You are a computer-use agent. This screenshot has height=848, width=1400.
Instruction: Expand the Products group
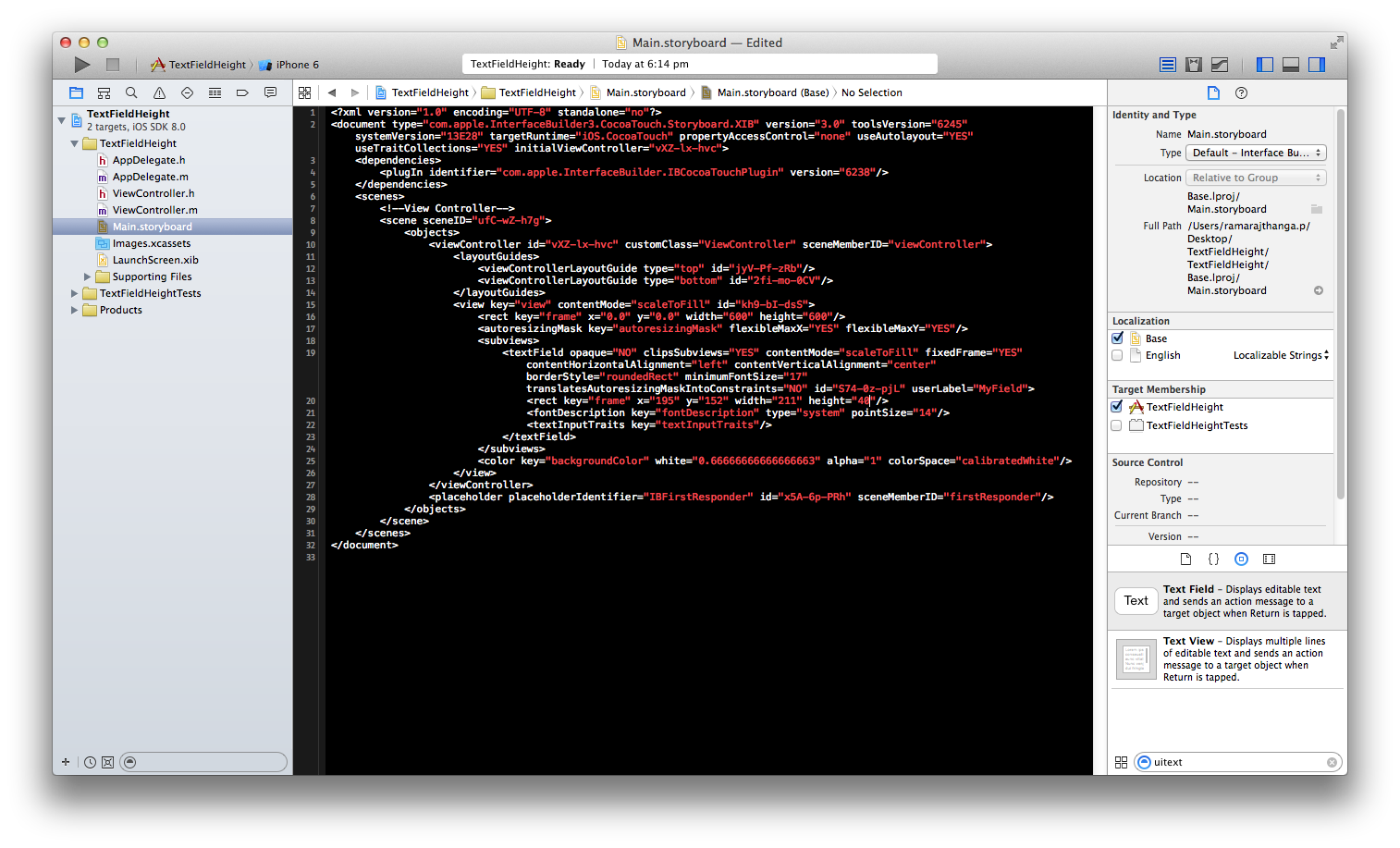(x=74, y=310)
